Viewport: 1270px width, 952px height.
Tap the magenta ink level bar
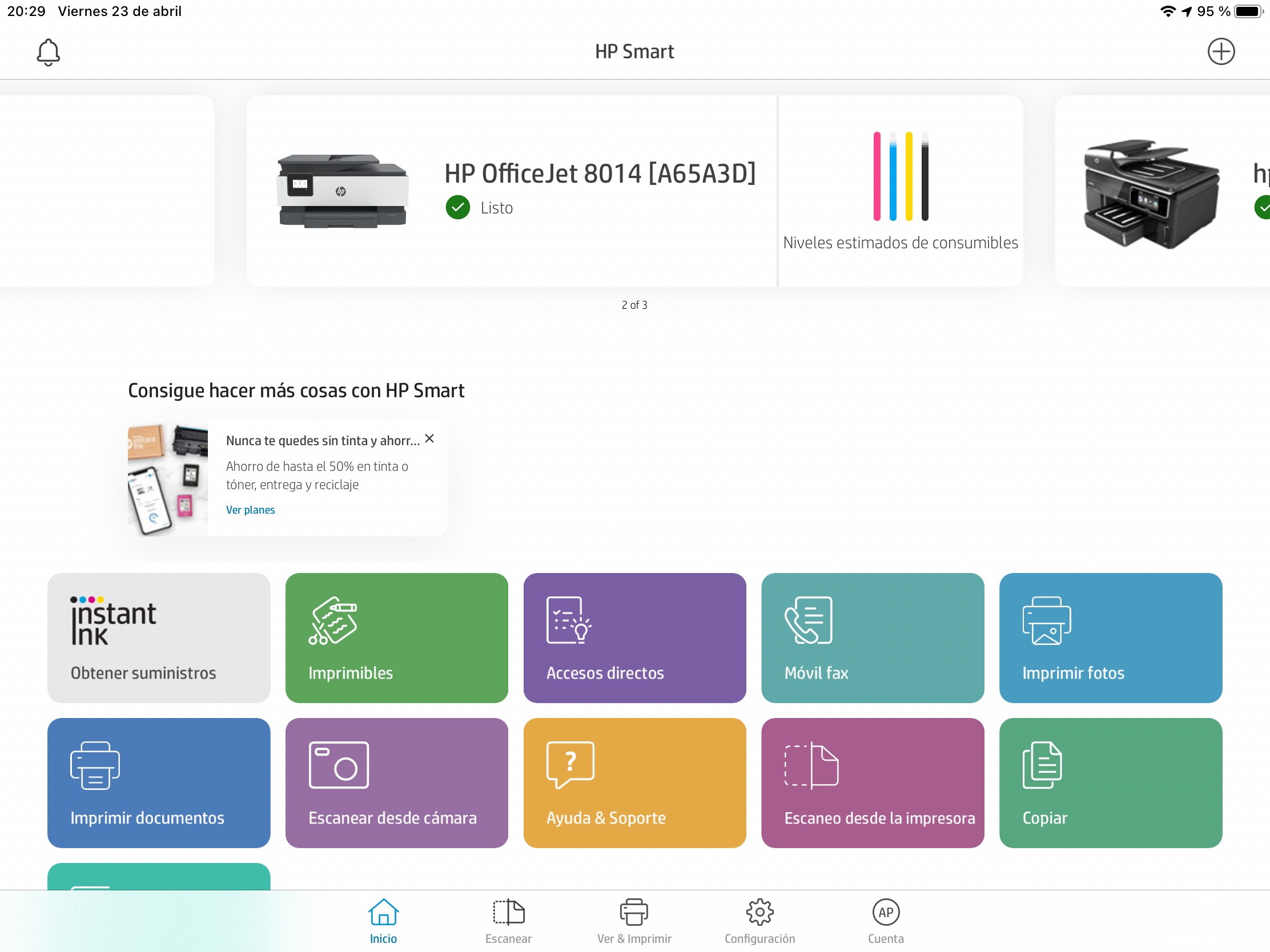point(877,176)
